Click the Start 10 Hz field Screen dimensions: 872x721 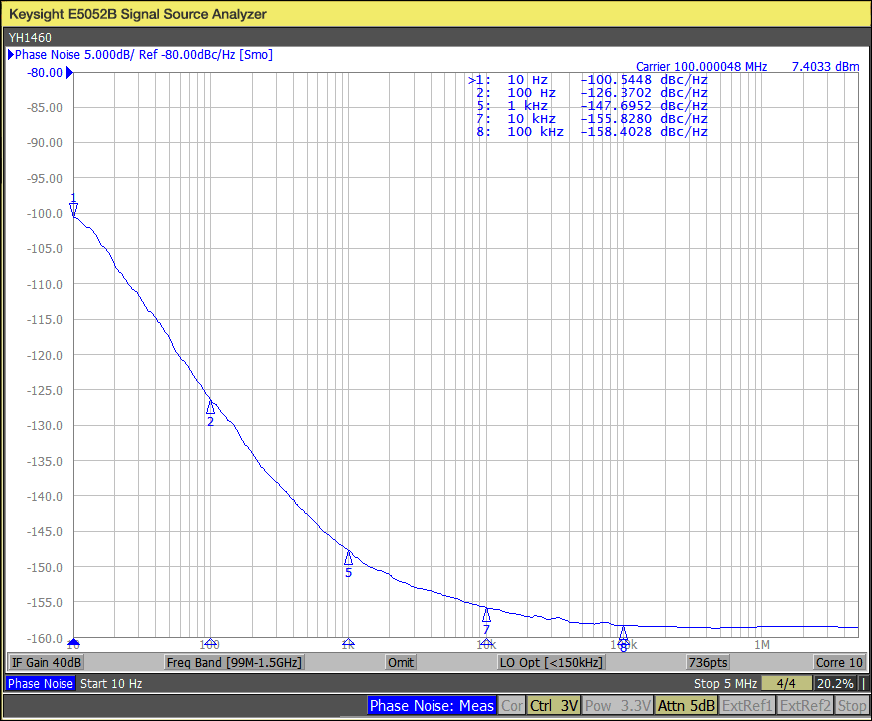click(111, 684)
